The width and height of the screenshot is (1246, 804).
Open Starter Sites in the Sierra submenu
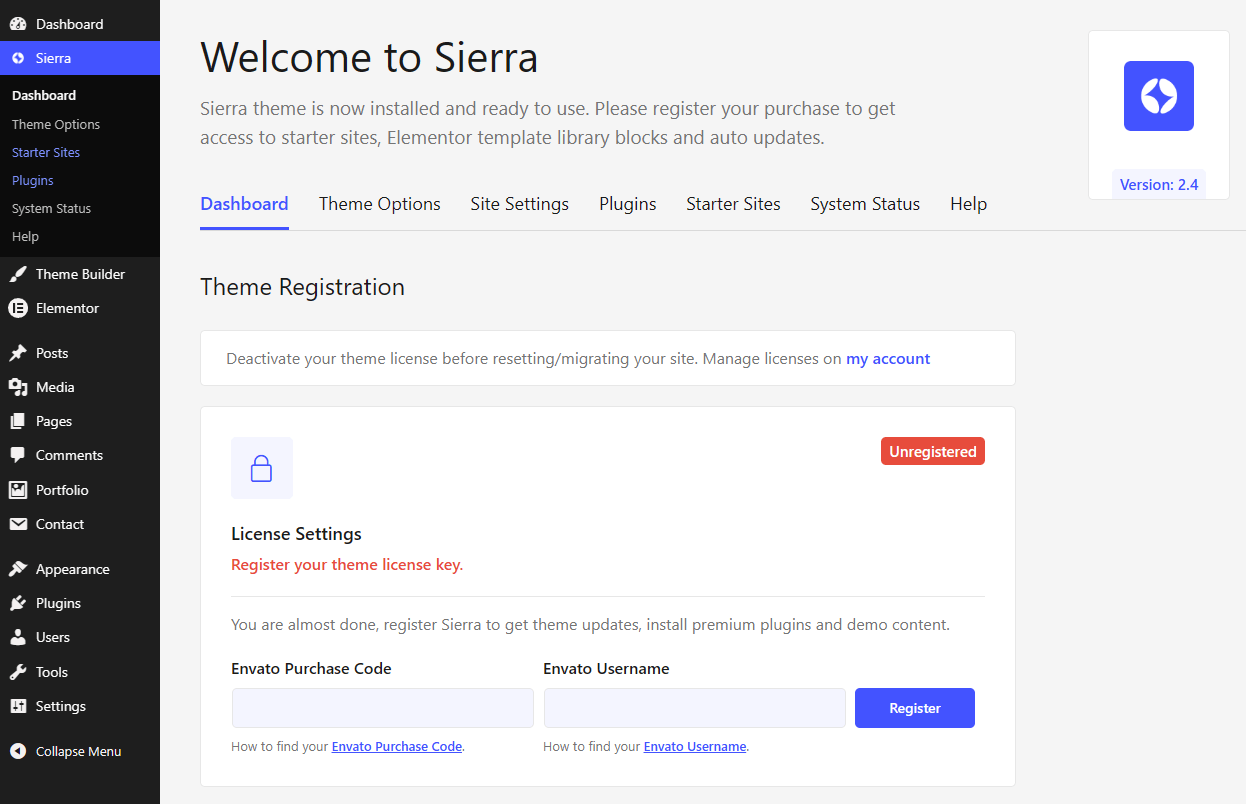[x=46, y=153]
